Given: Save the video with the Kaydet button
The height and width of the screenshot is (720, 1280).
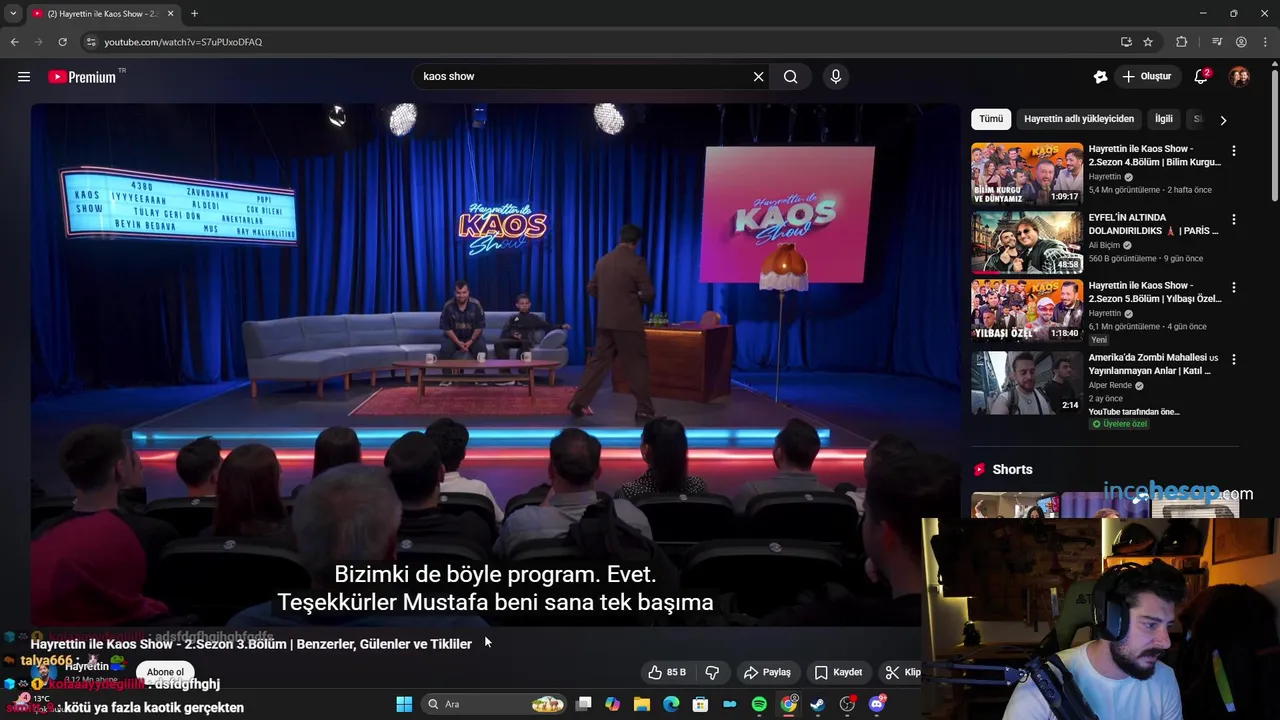Looking at the screenshot, I should coord(838,672).
